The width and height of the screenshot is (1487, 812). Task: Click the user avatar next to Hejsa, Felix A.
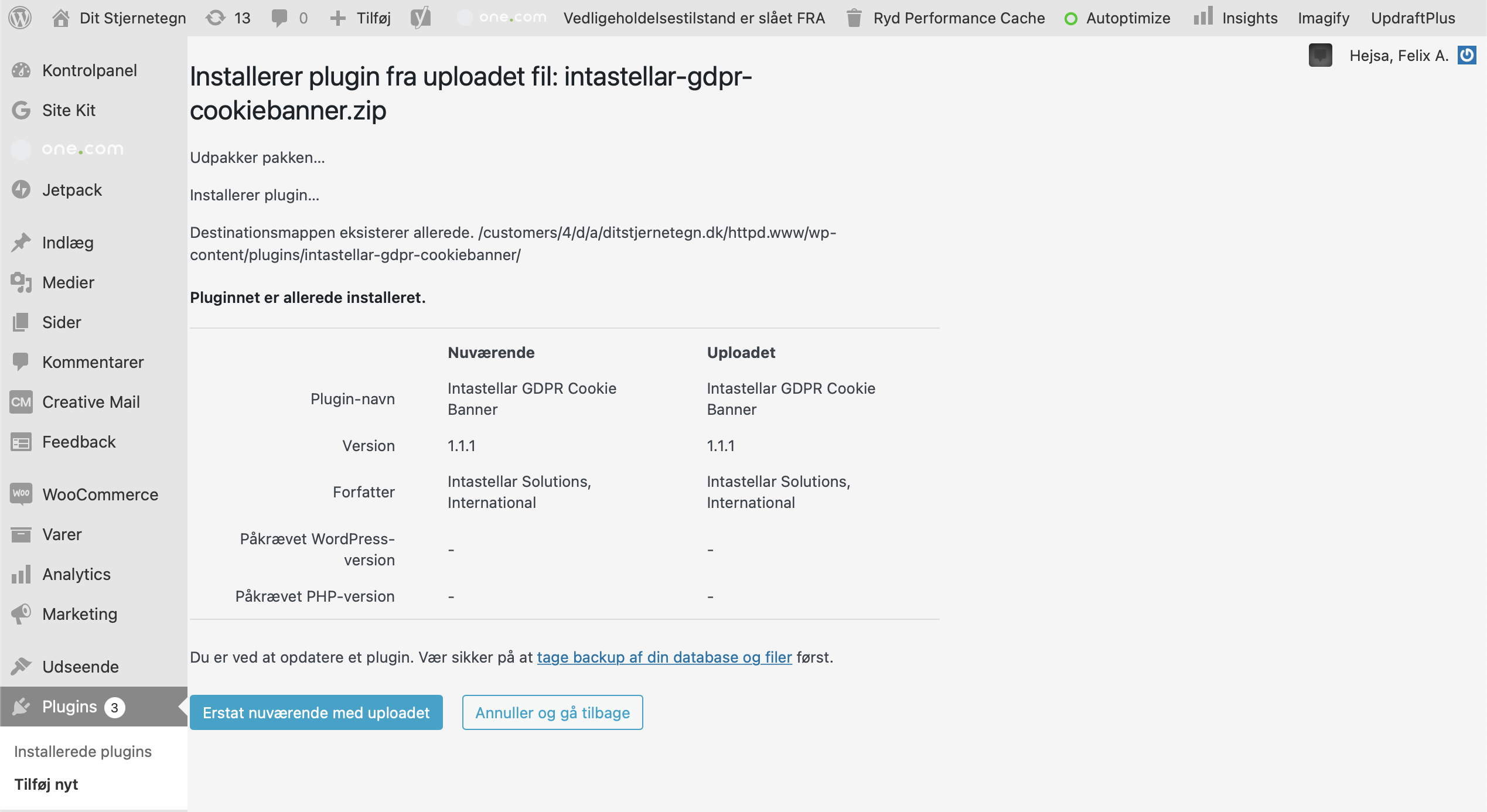click(x=1321, y=55)
